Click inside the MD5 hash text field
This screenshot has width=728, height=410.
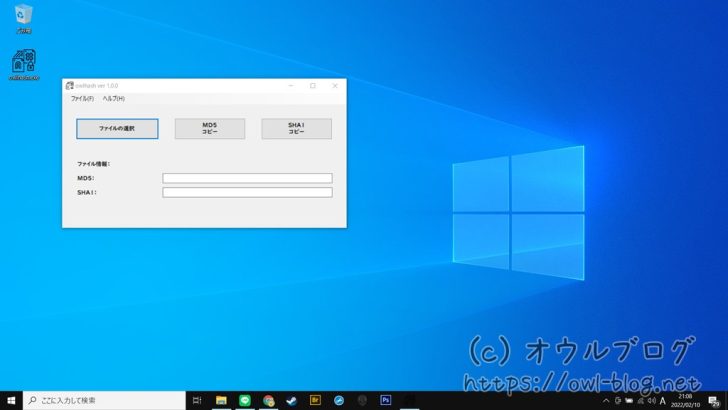[x=247, y=178]
